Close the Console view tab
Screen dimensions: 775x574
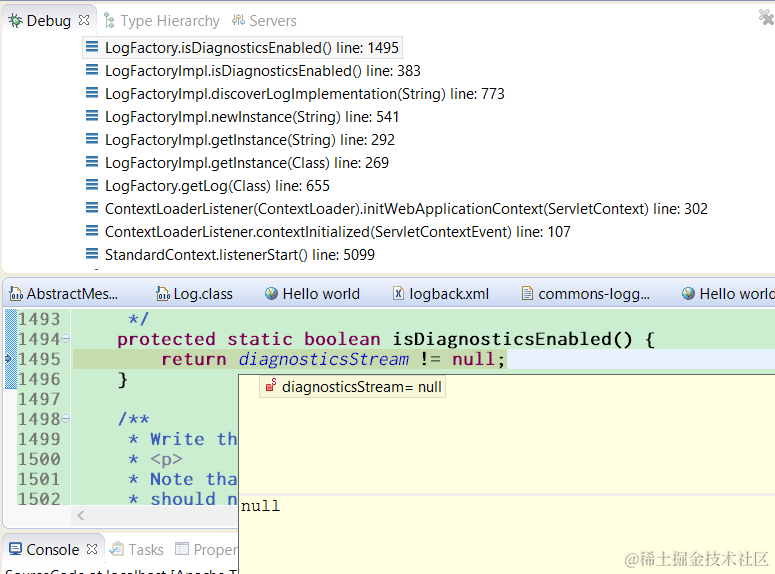click(x=91, y=549)
